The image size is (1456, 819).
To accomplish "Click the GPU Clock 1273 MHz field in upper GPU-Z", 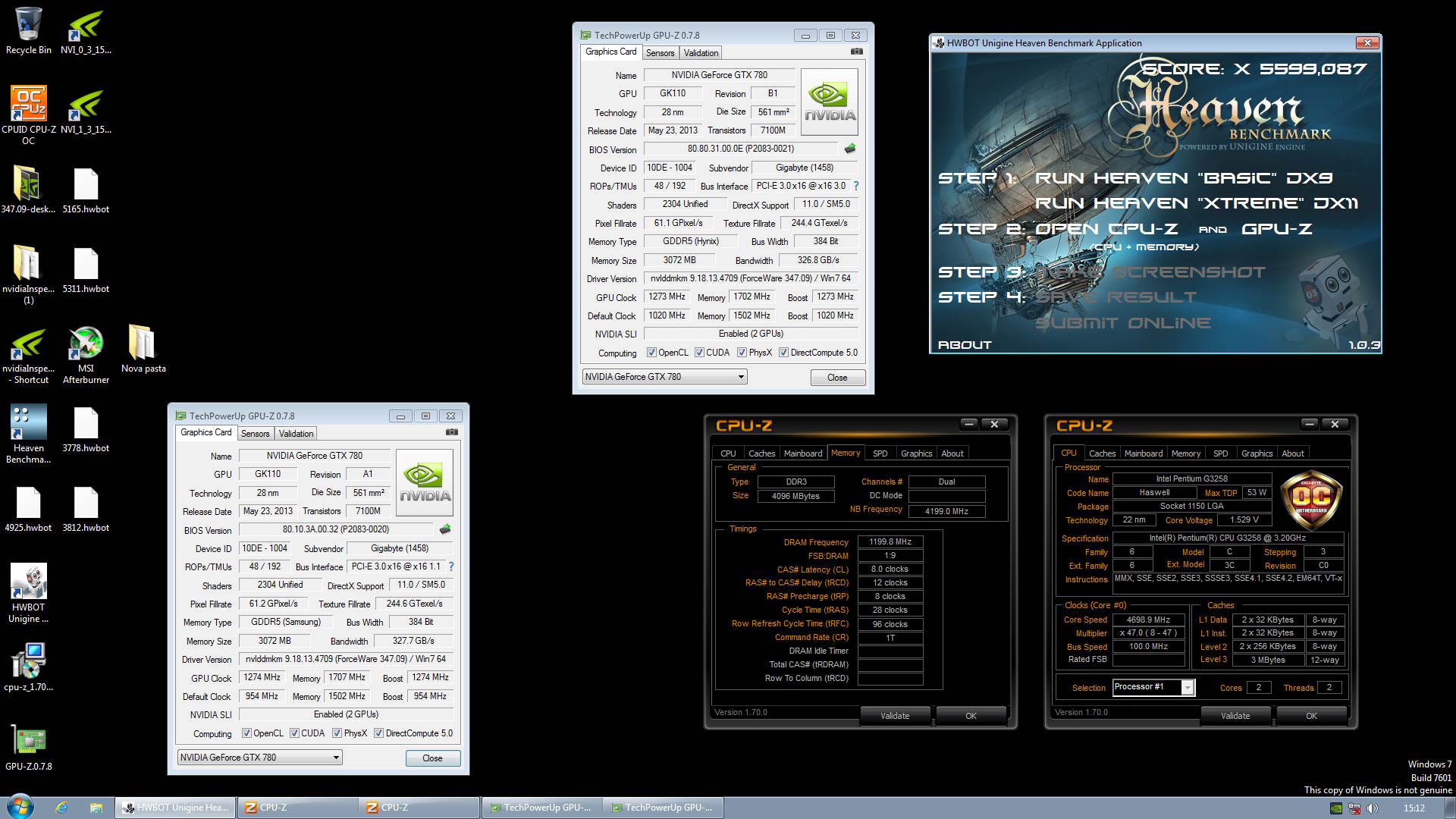I will [x=667, y=297].
